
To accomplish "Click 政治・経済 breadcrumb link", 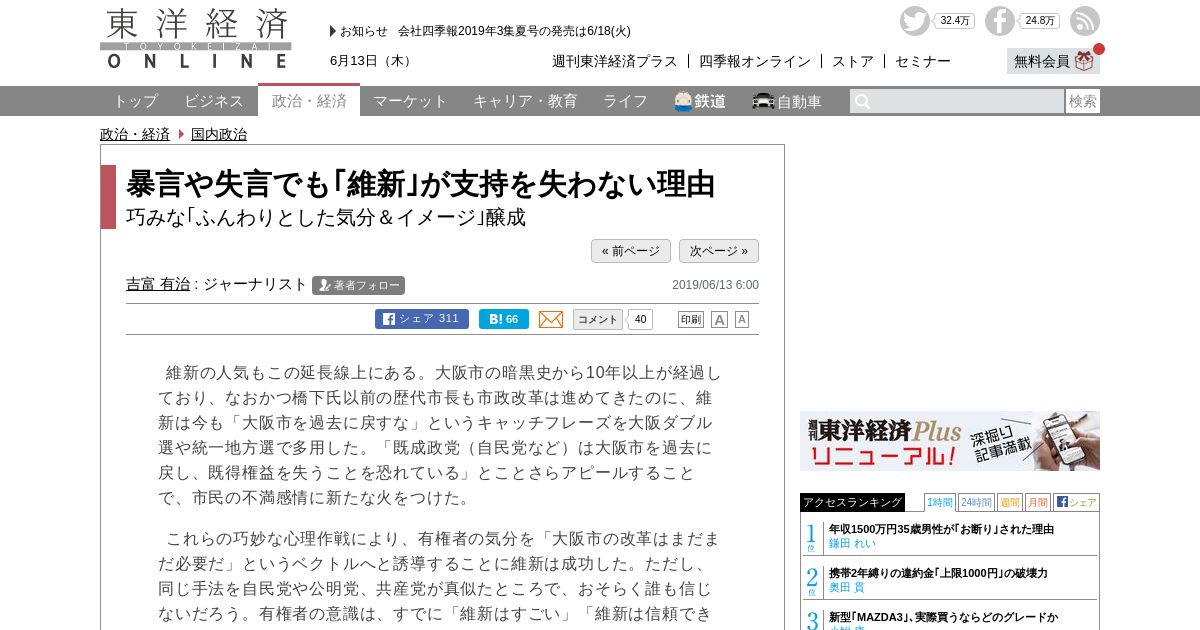I will 135,134.
